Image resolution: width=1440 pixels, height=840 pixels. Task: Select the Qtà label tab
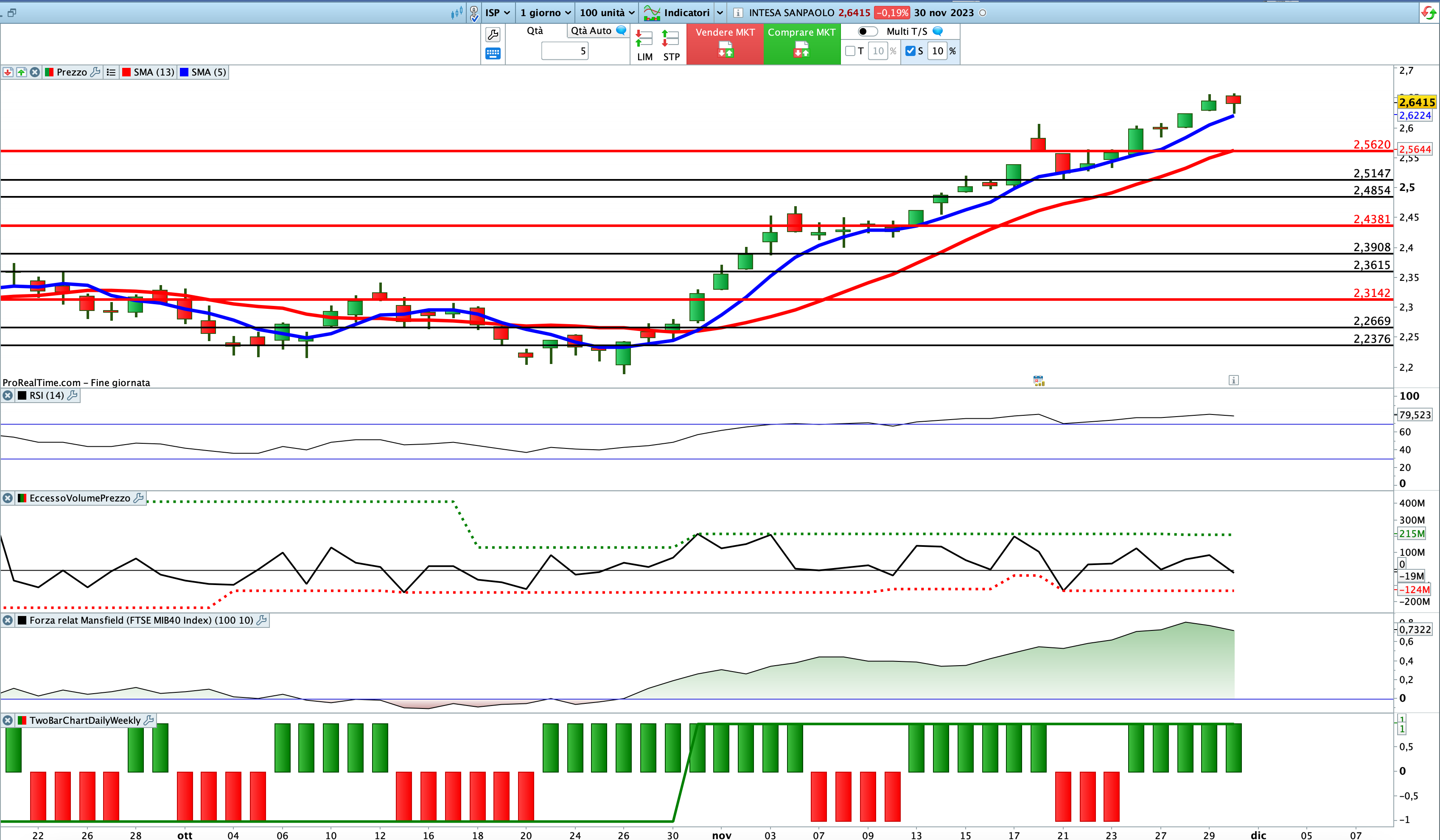point(535,31)
